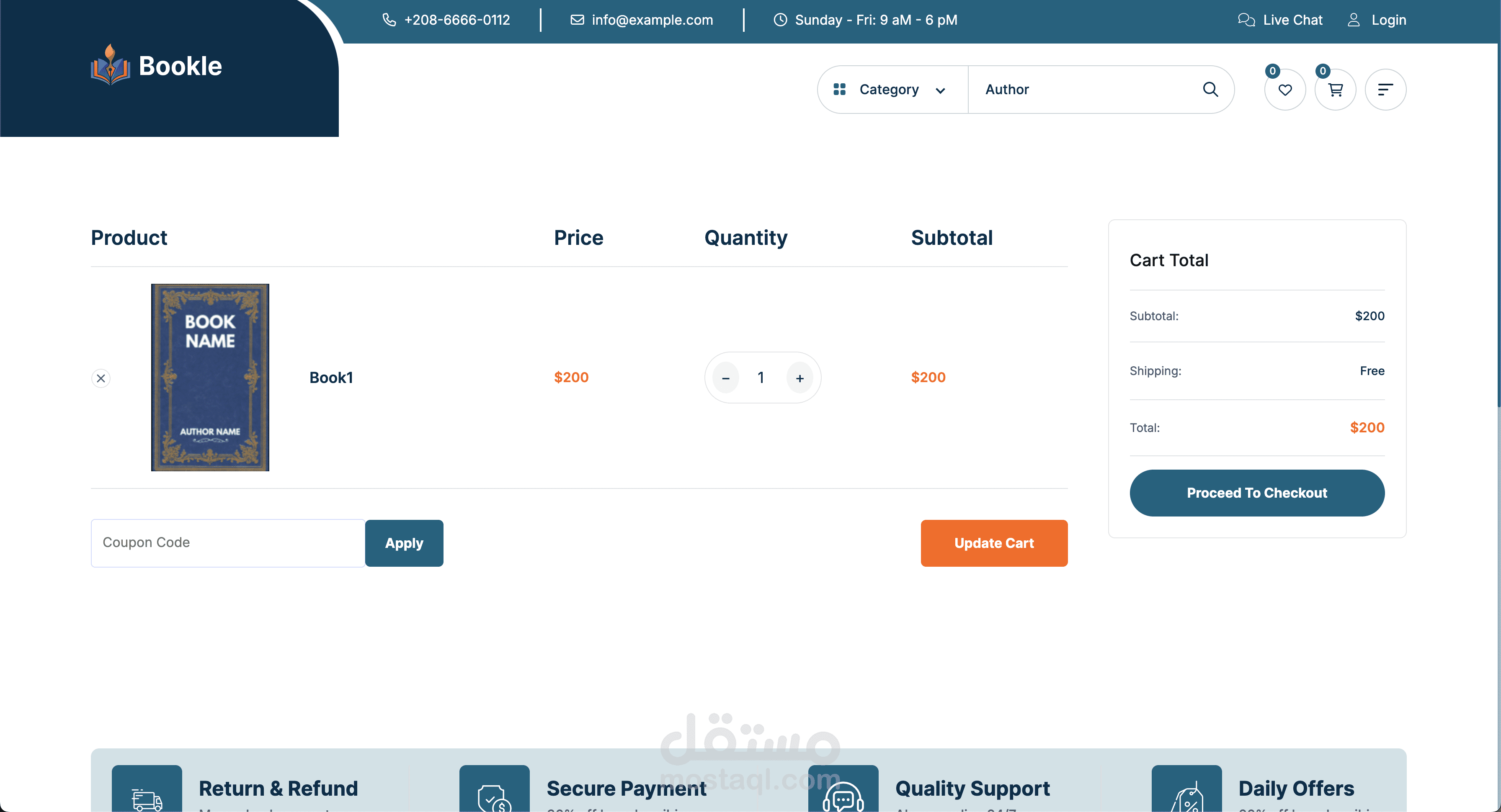Click the Secure Payment shield icon
The image size is (1501, 812).
tap(494, 795)
